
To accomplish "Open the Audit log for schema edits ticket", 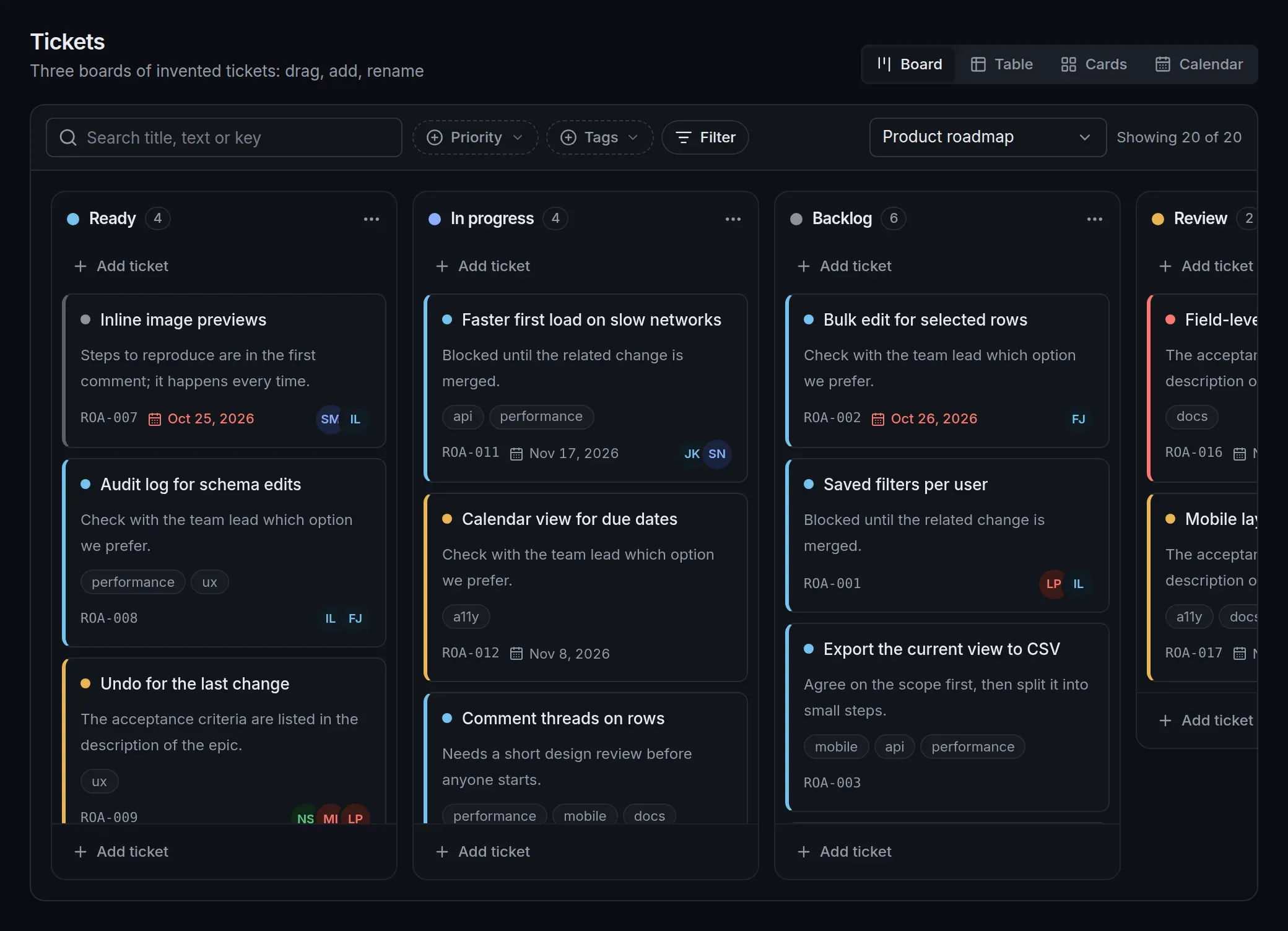I will [224, 552].
